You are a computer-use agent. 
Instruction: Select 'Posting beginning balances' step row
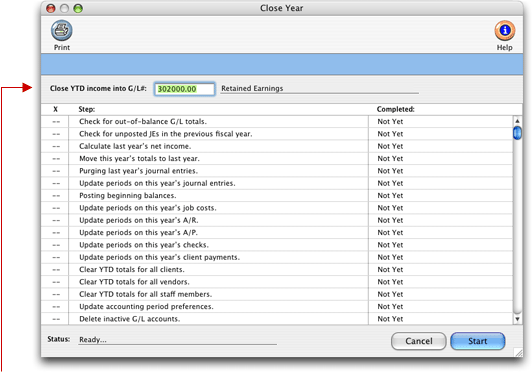[x=277, y=196]
